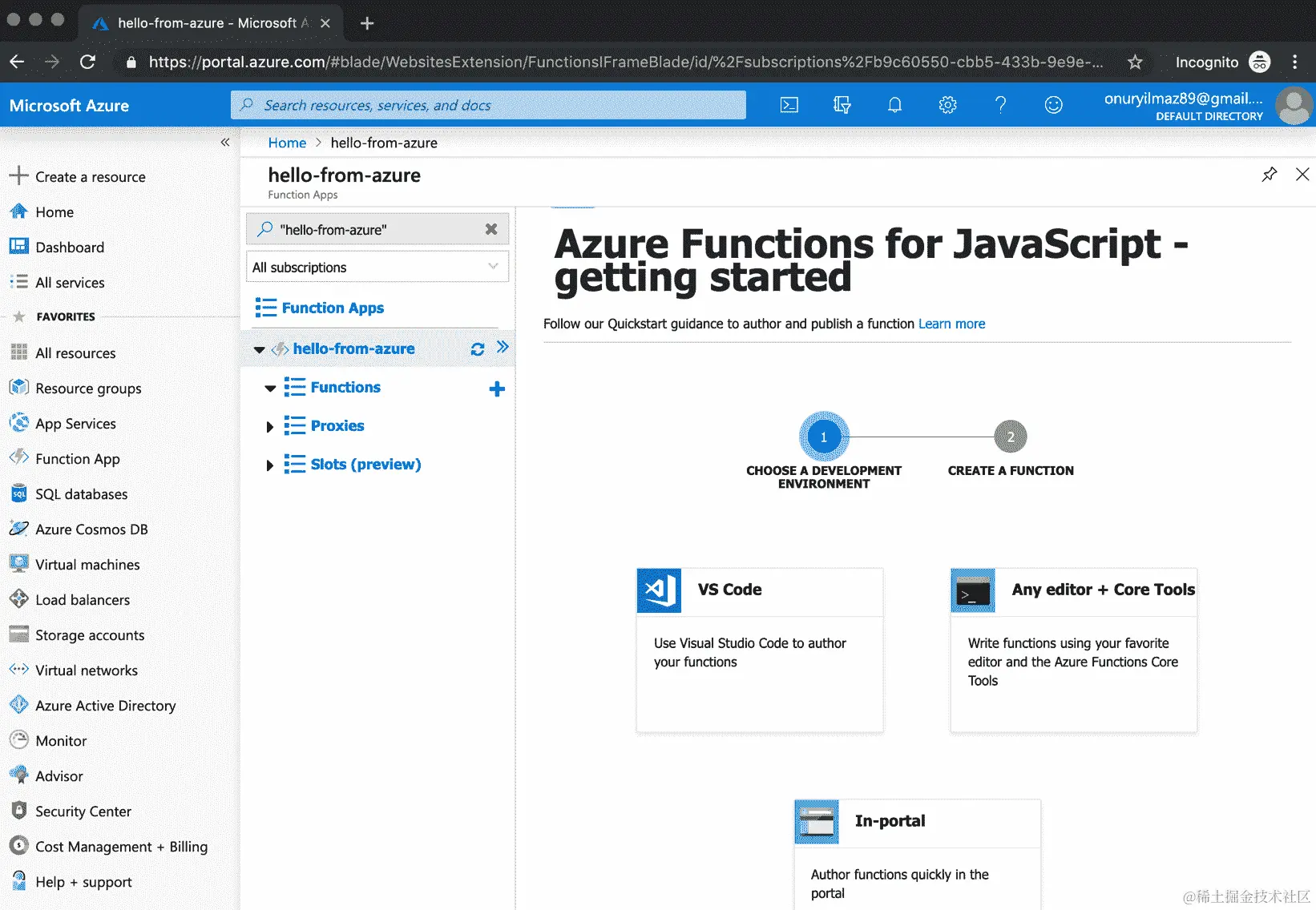
Task: Bookmark this page with the star icon
Action: click(x=1135, y=62)
